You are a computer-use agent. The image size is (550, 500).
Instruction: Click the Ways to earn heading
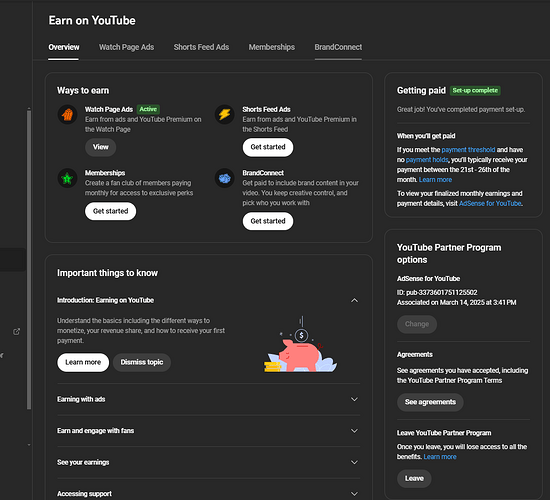(83, 91)
